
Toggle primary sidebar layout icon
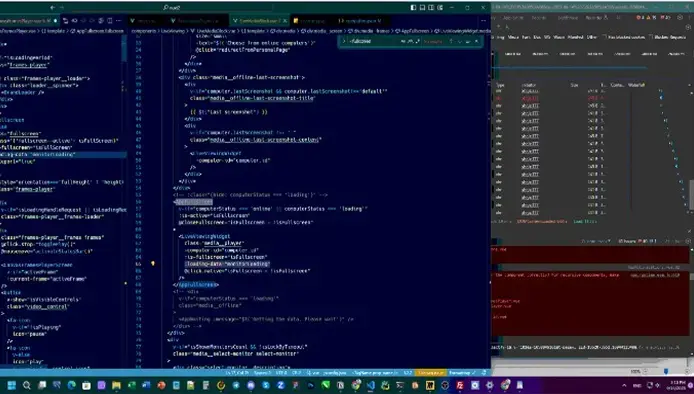click(413, 8)
